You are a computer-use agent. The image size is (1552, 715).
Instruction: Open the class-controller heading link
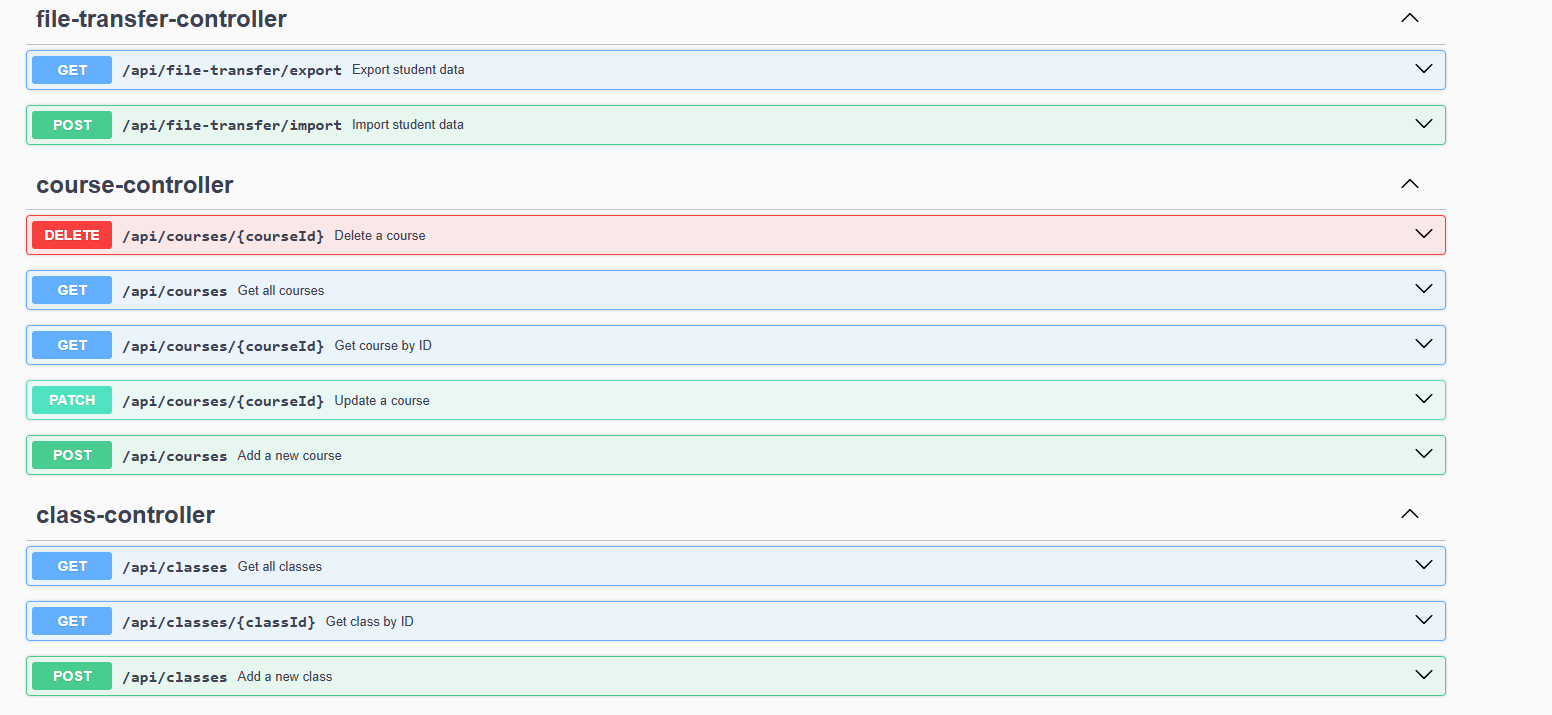pyautogui.click(x=125, y=515)
